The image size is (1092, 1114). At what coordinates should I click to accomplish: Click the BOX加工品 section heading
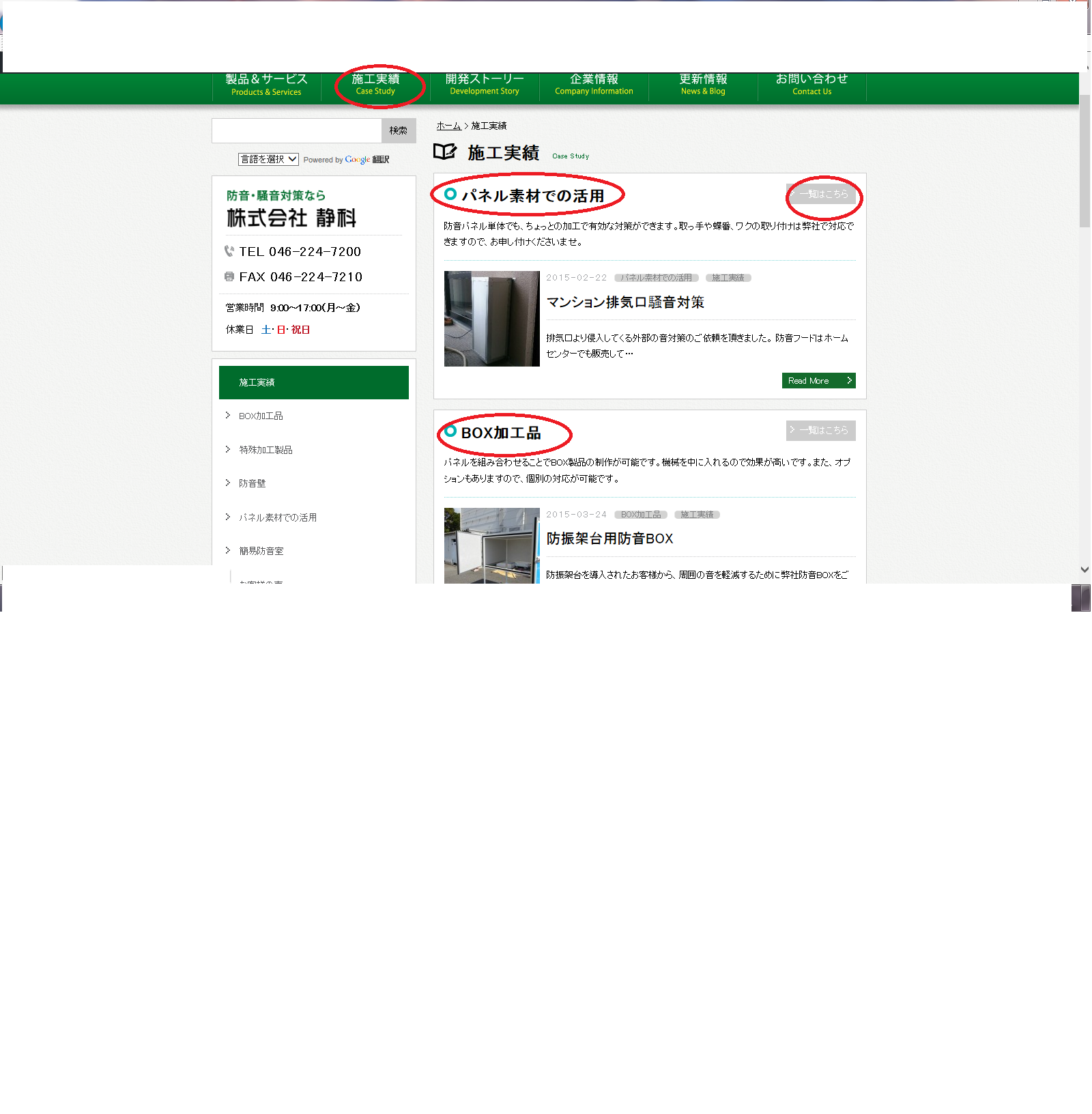pyautogui.click(x=501, y=433)
